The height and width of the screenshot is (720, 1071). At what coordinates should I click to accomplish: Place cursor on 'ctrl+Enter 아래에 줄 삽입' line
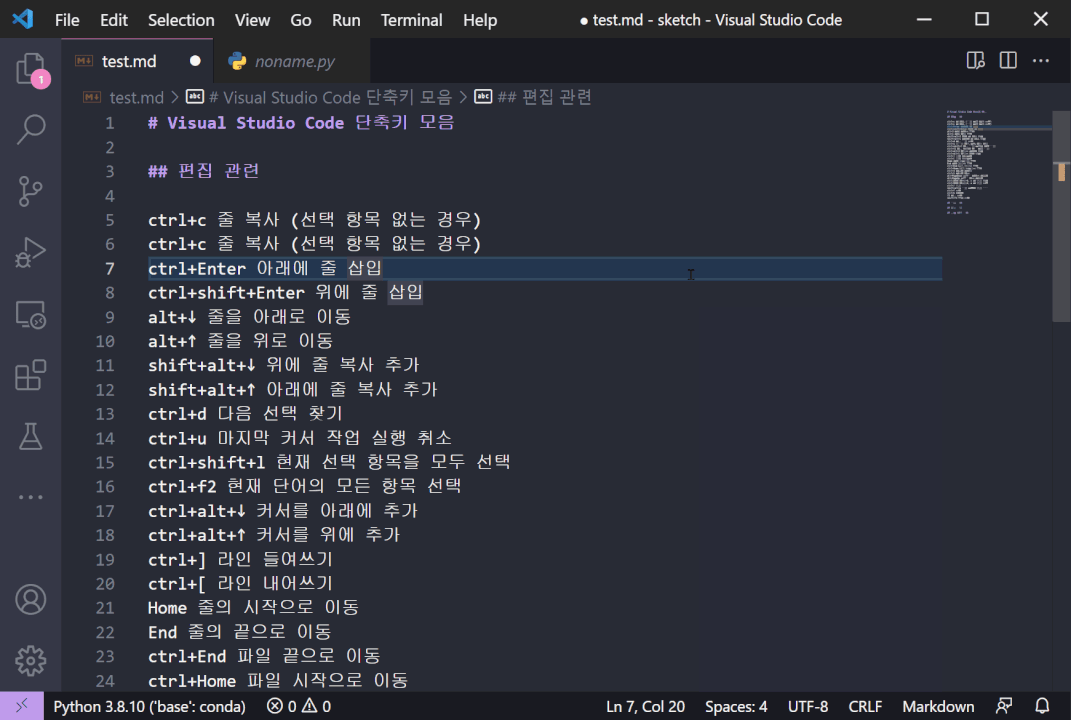click(264, 268)
